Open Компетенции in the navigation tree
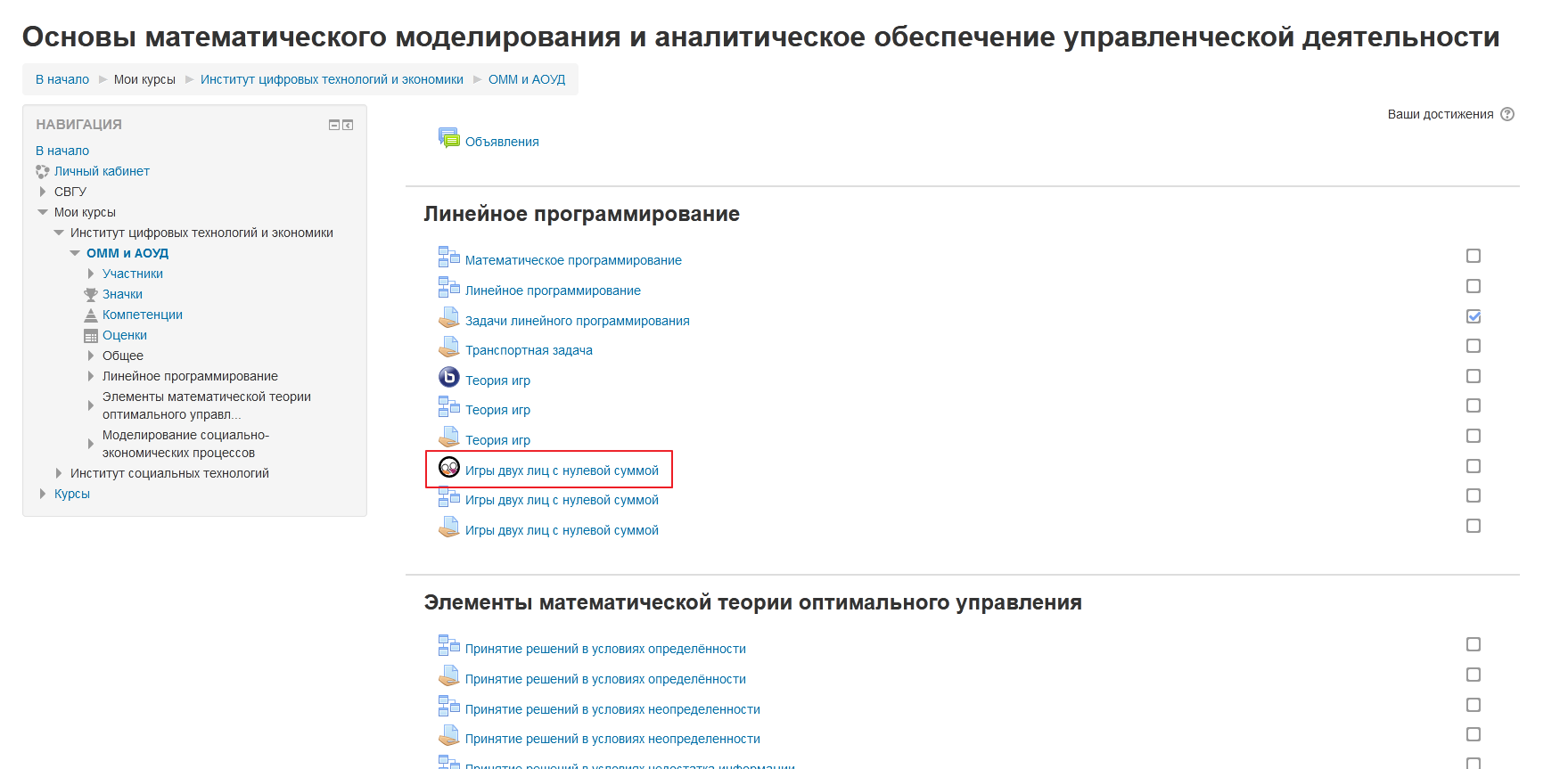Viewport: 1568px width, 769px height. click(142, 315)
